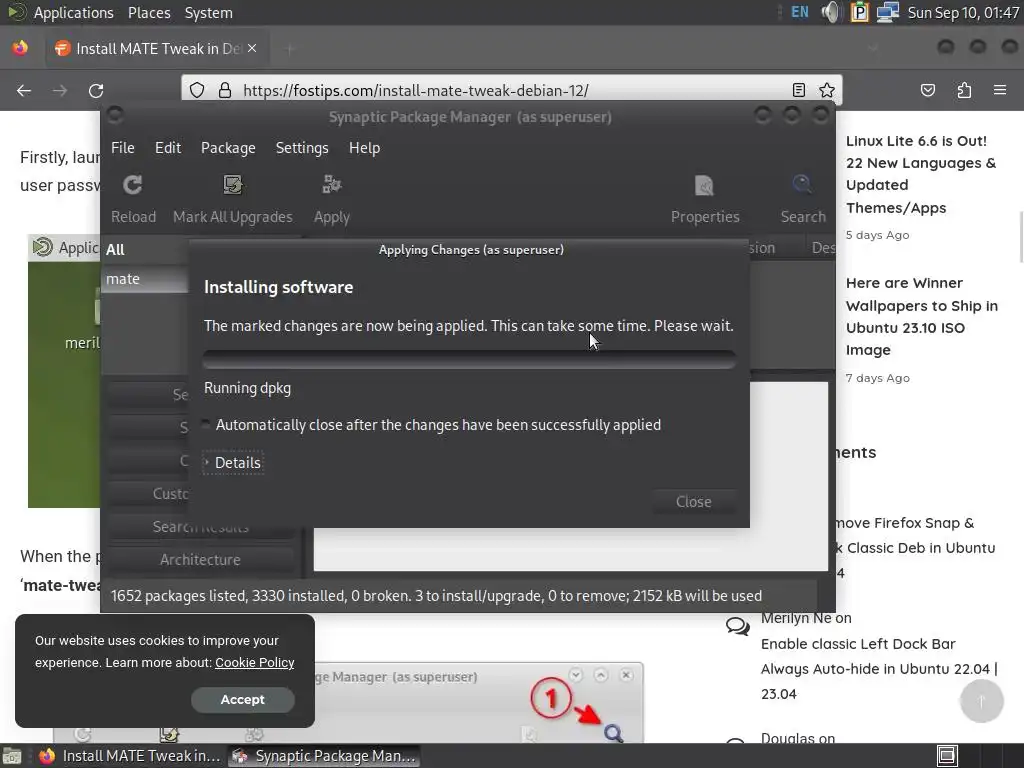Image resolution: width=1024 pixels, height=768 pixels.
Task: Click the date and time clock
Action: [963, 12]
